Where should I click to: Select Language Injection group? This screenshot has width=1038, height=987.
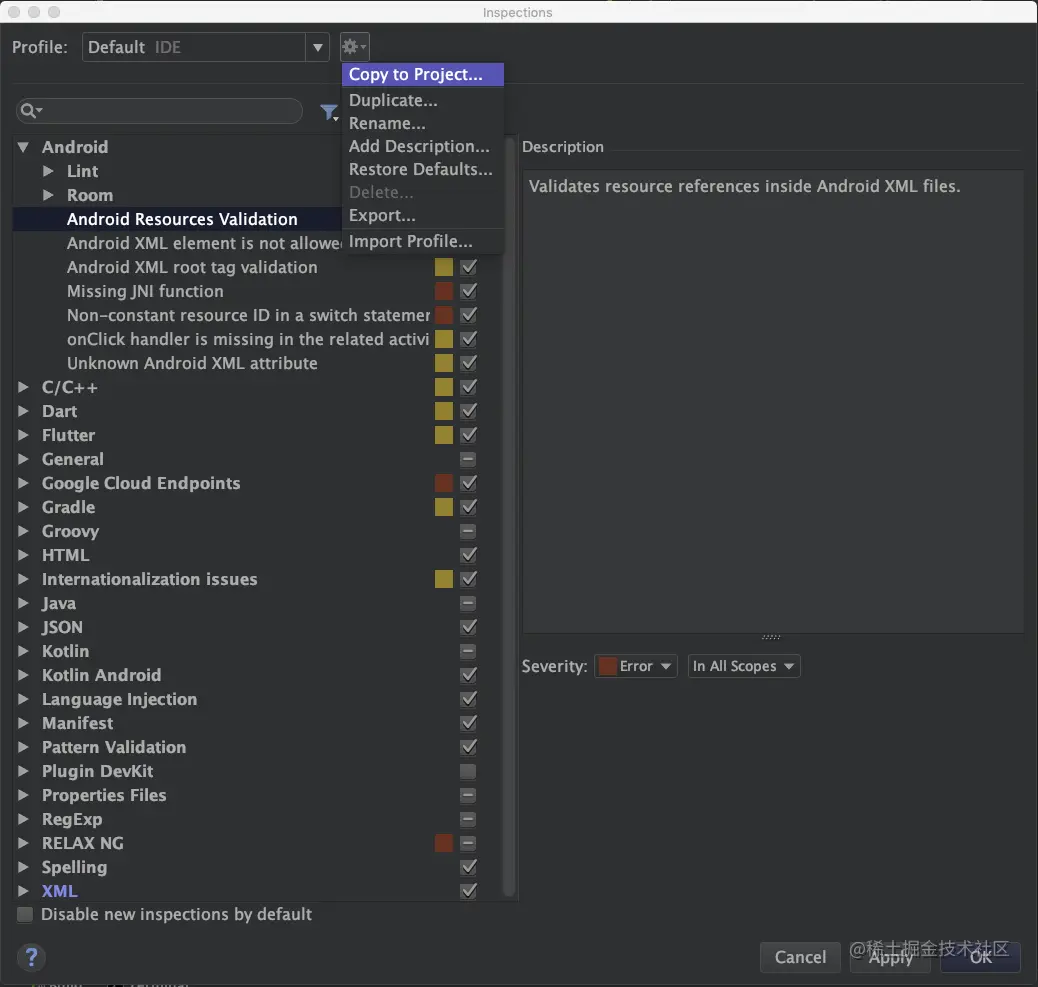(x=119, y=699)
